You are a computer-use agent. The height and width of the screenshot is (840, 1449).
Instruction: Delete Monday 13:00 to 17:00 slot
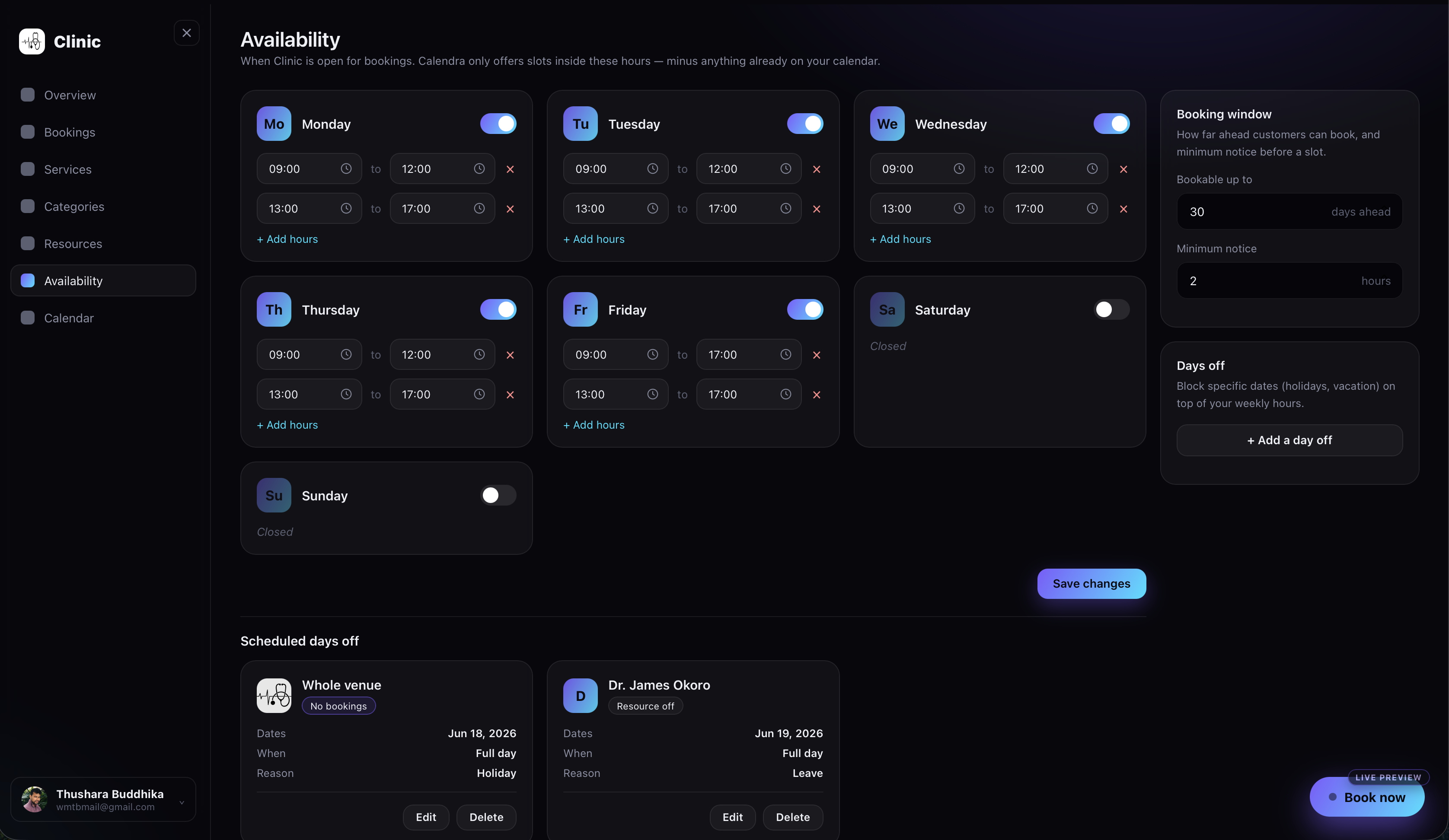point(510,209)
